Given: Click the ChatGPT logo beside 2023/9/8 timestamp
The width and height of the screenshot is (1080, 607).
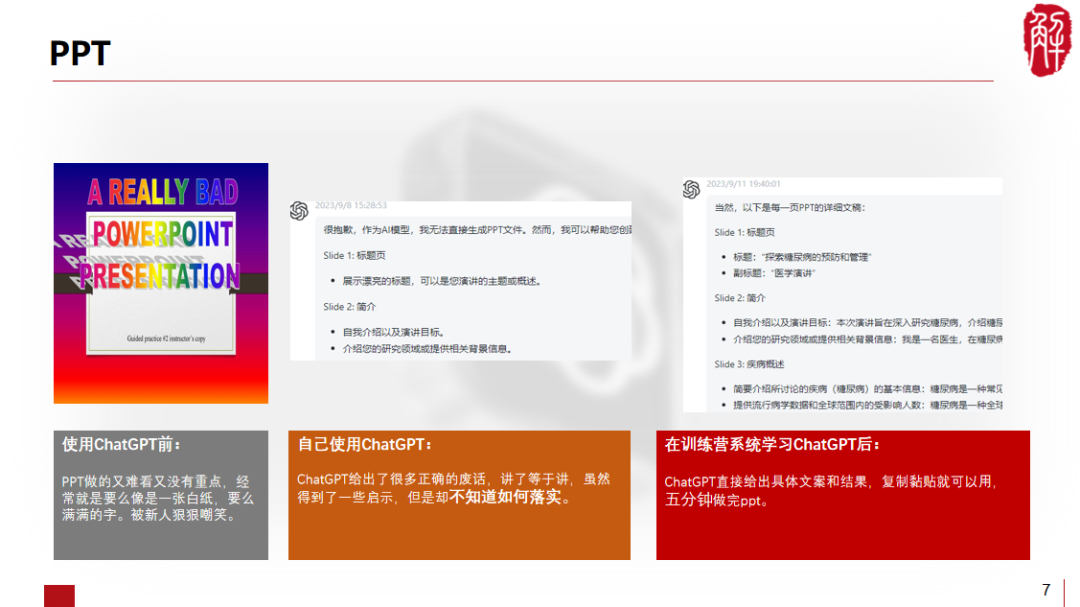Looking at the screenshot, I should coord(299,211).
